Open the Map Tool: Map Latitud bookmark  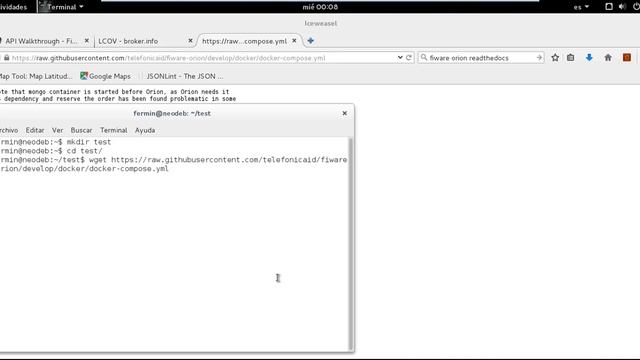click(36, 76)
